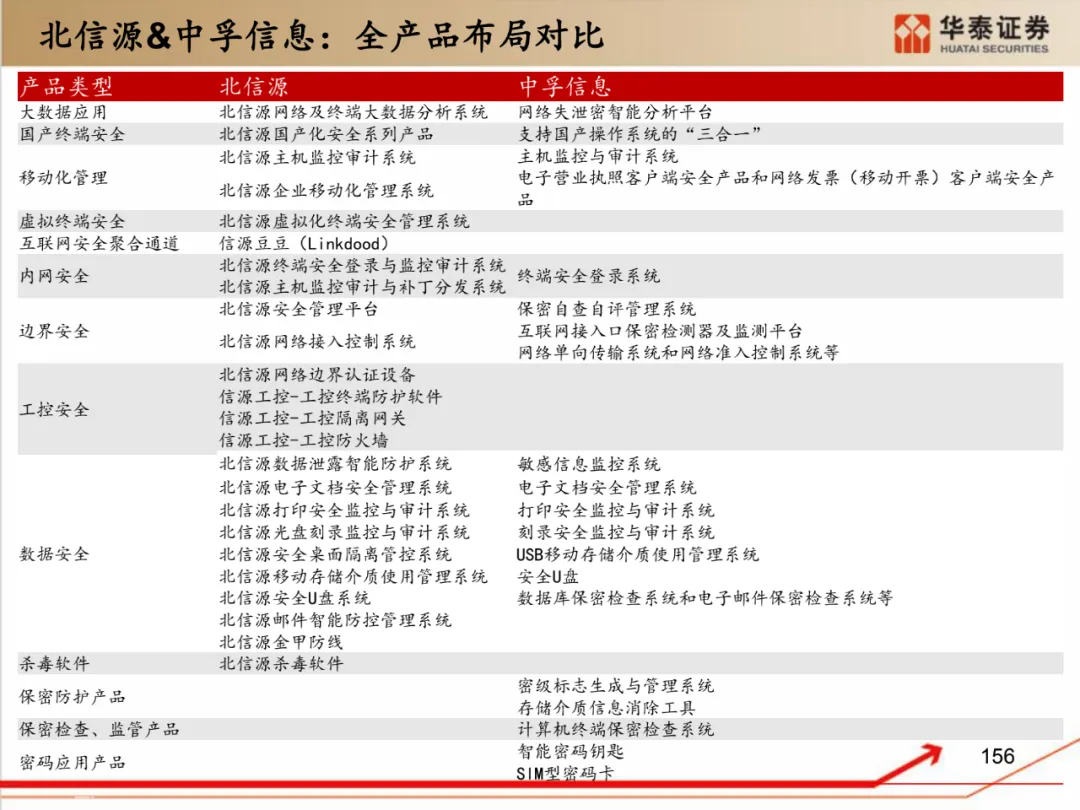Click 北信源安全U盘系统 text
The width and height of the screenshot is (1080, 810).
[295, 599]
